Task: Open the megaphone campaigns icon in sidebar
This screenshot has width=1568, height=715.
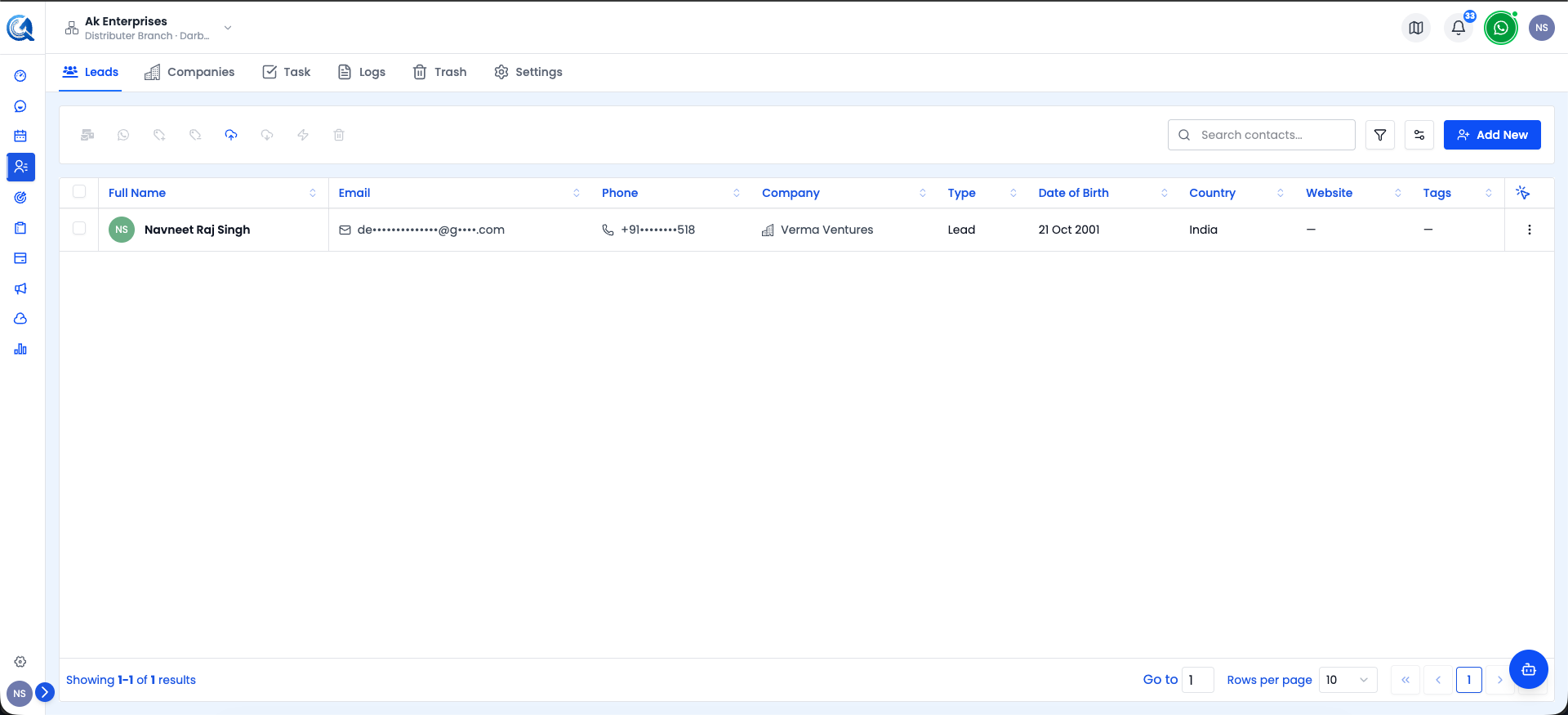Action: coord(20,288)
